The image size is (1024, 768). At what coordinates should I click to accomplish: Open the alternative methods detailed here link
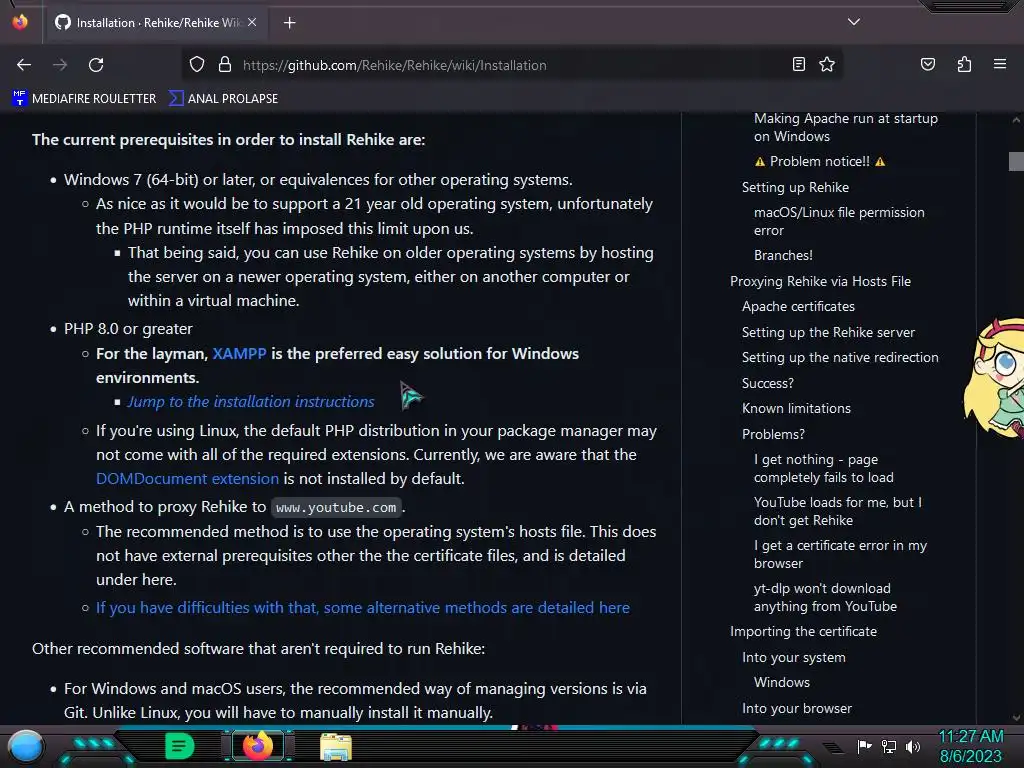coord(363,608)
